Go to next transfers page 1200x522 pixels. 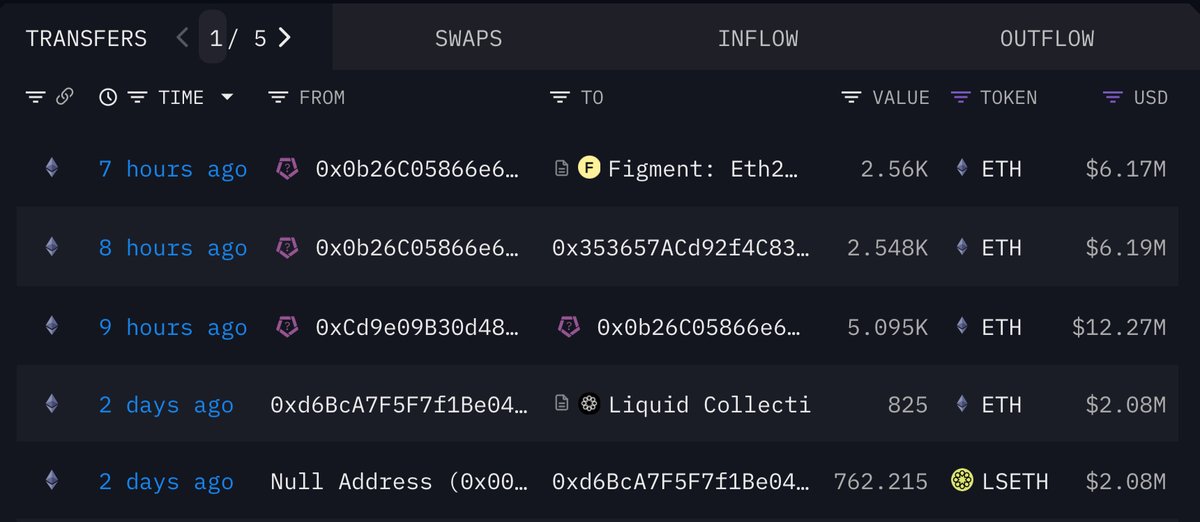[285, 38]
